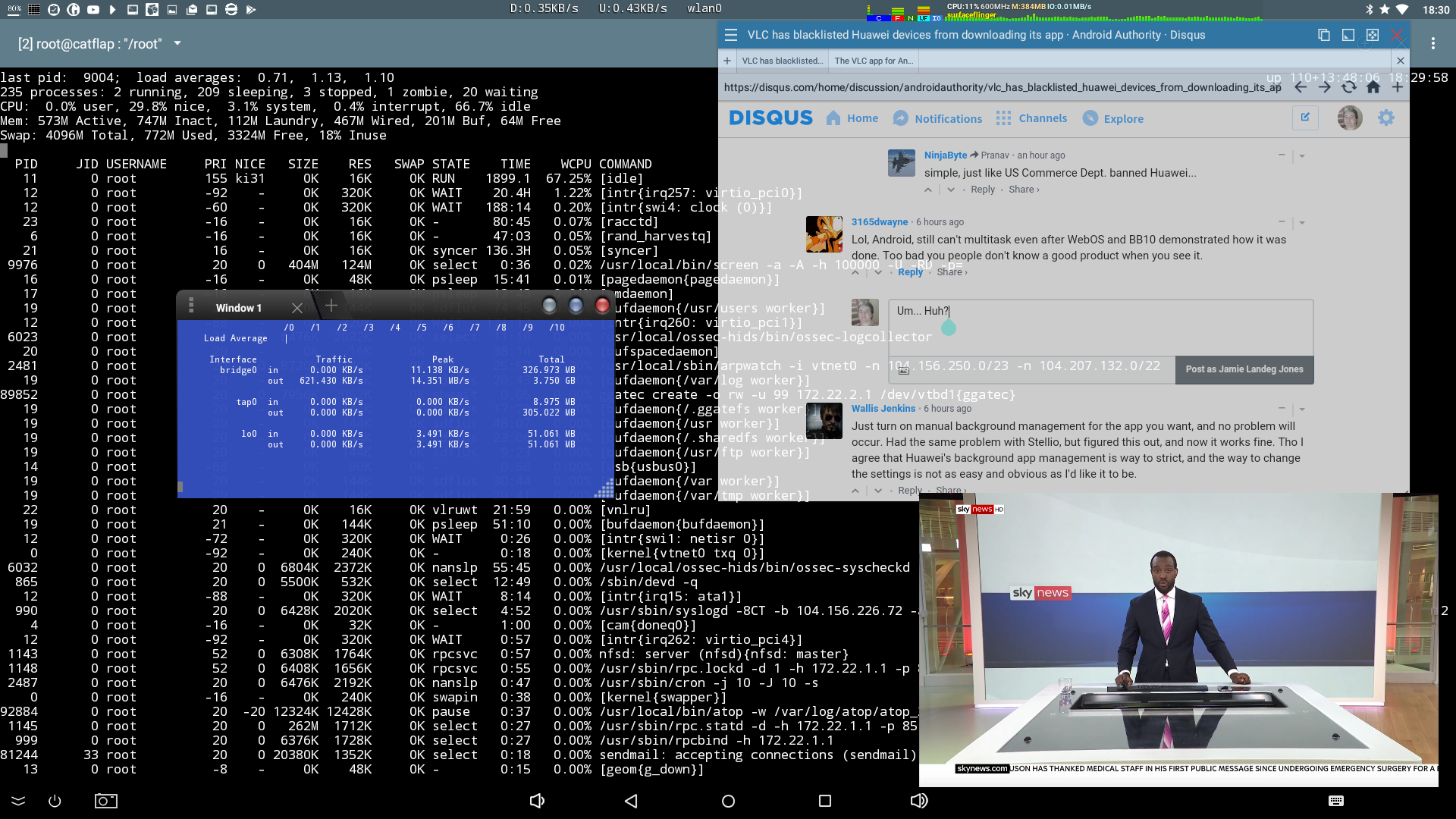
Task: Click the browser fullscreen move icon
Action: (1373, 35)
